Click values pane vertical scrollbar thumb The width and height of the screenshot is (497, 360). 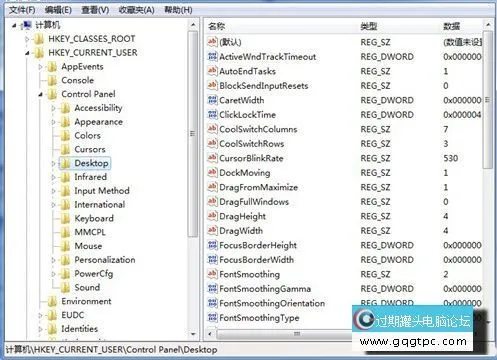click(488, 100)
